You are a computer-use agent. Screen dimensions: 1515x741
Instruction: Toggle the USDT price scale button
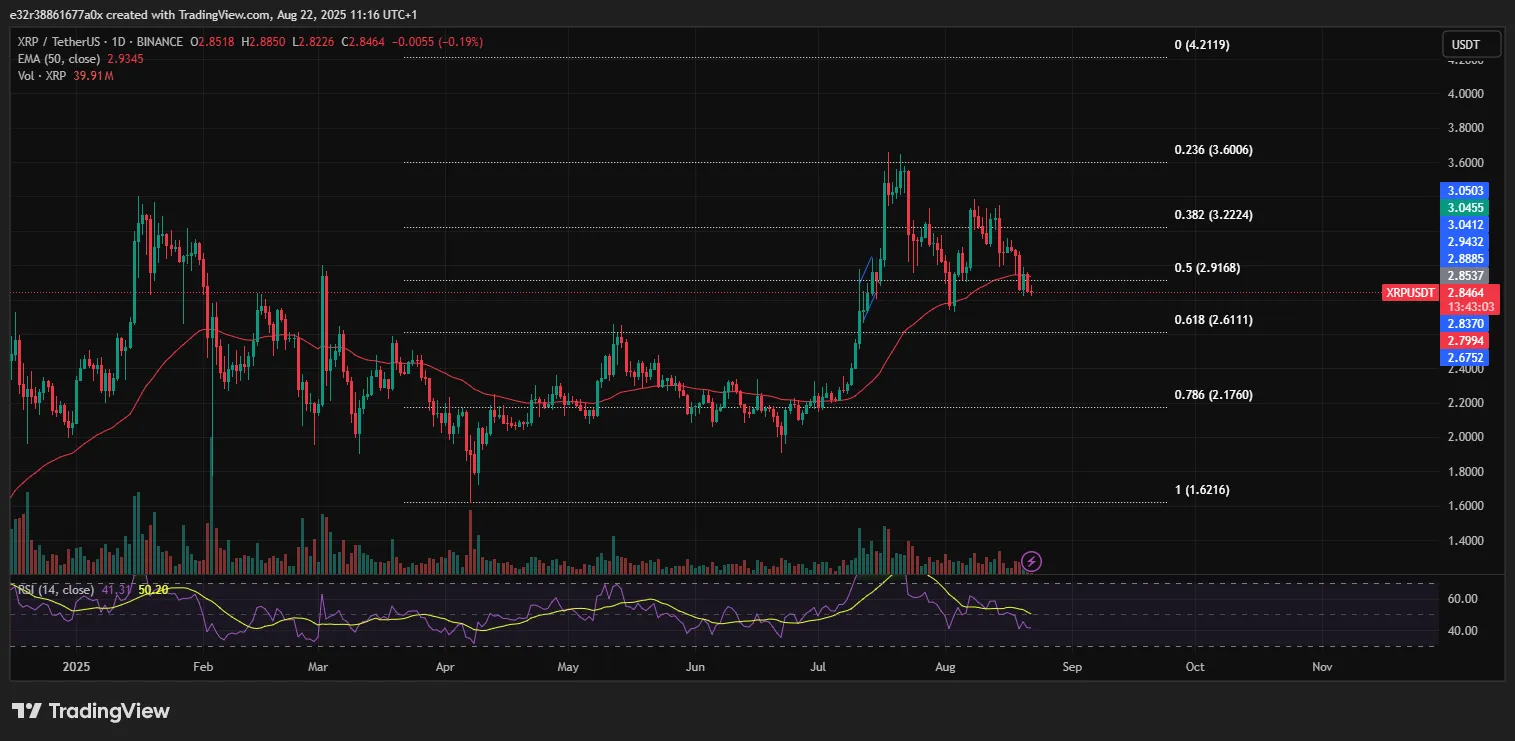click(1469, 44)
